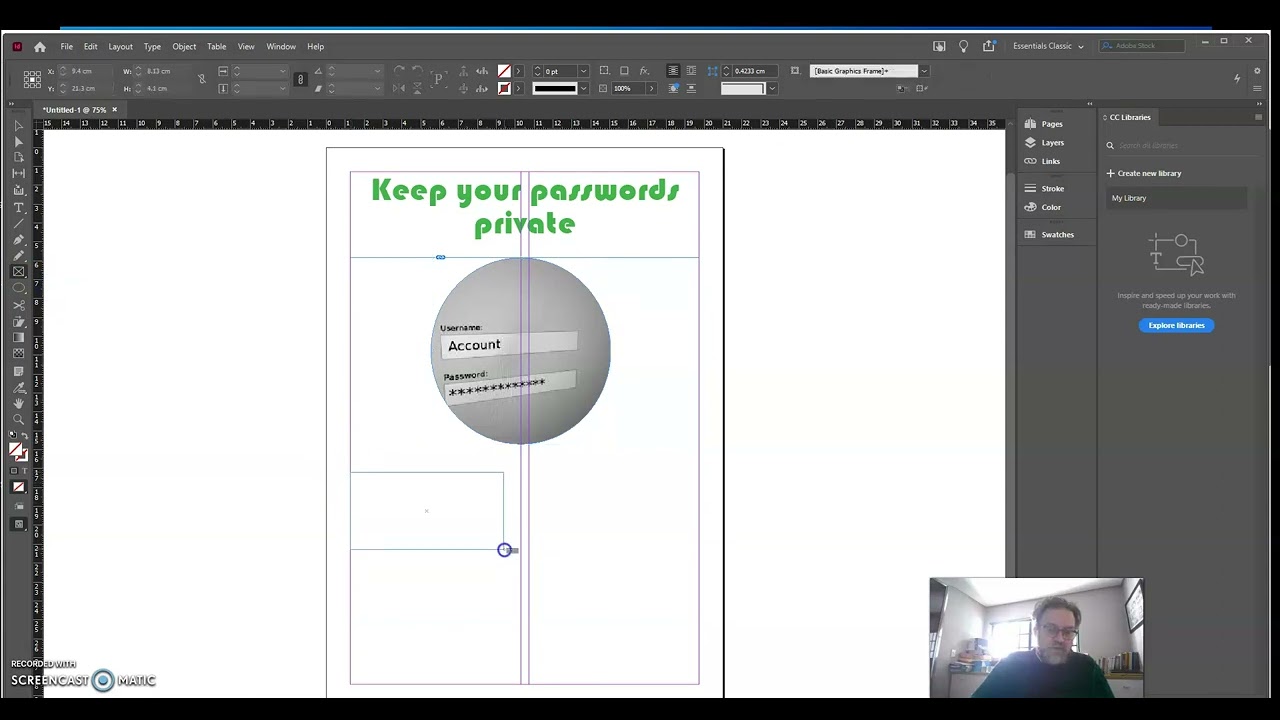Select the Zoom tool
1280x720 pixels.
18,420
